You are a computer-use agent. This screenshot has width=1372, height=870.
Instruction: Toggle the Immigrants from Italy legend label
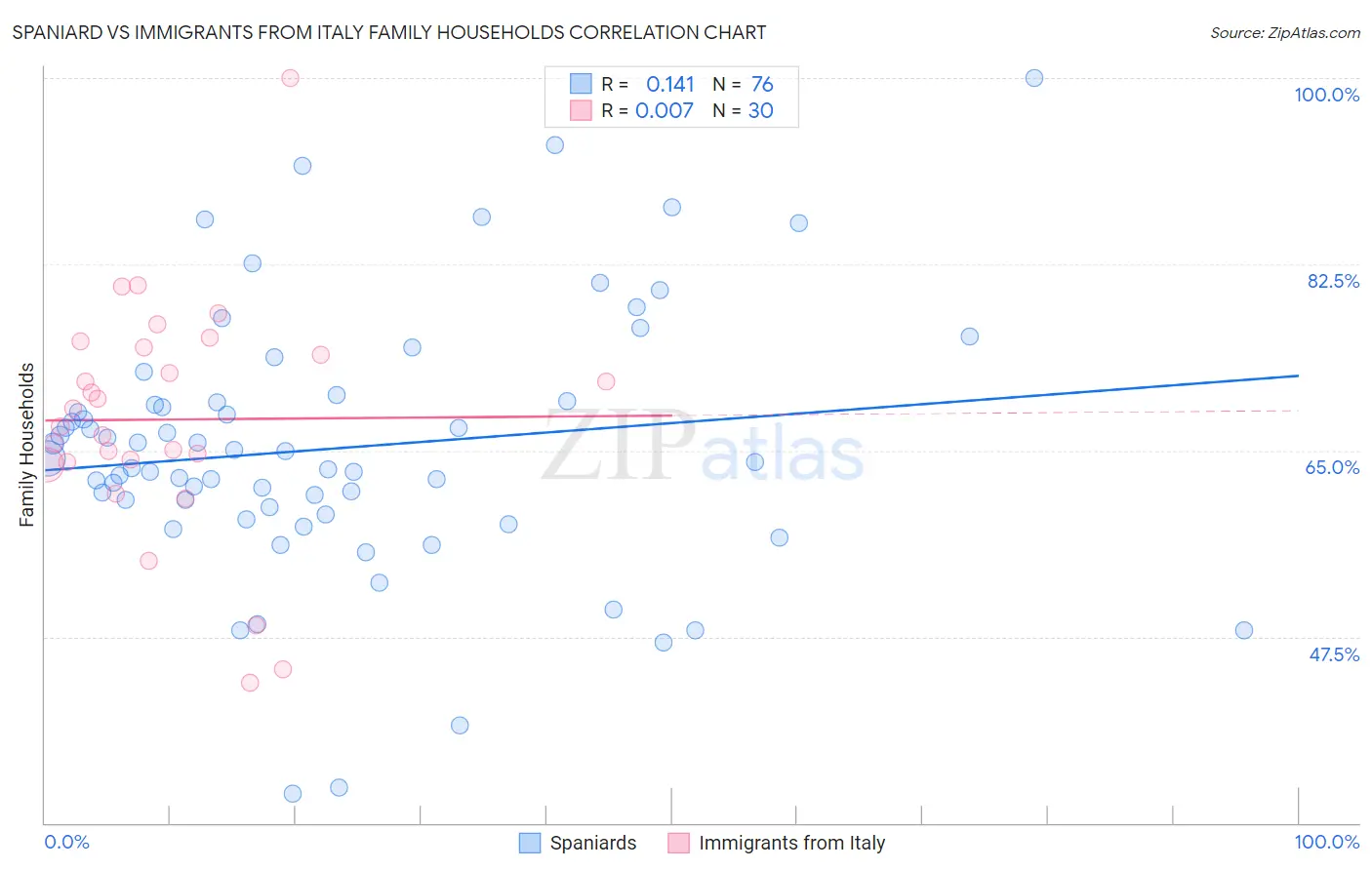[x=791, y=843]
